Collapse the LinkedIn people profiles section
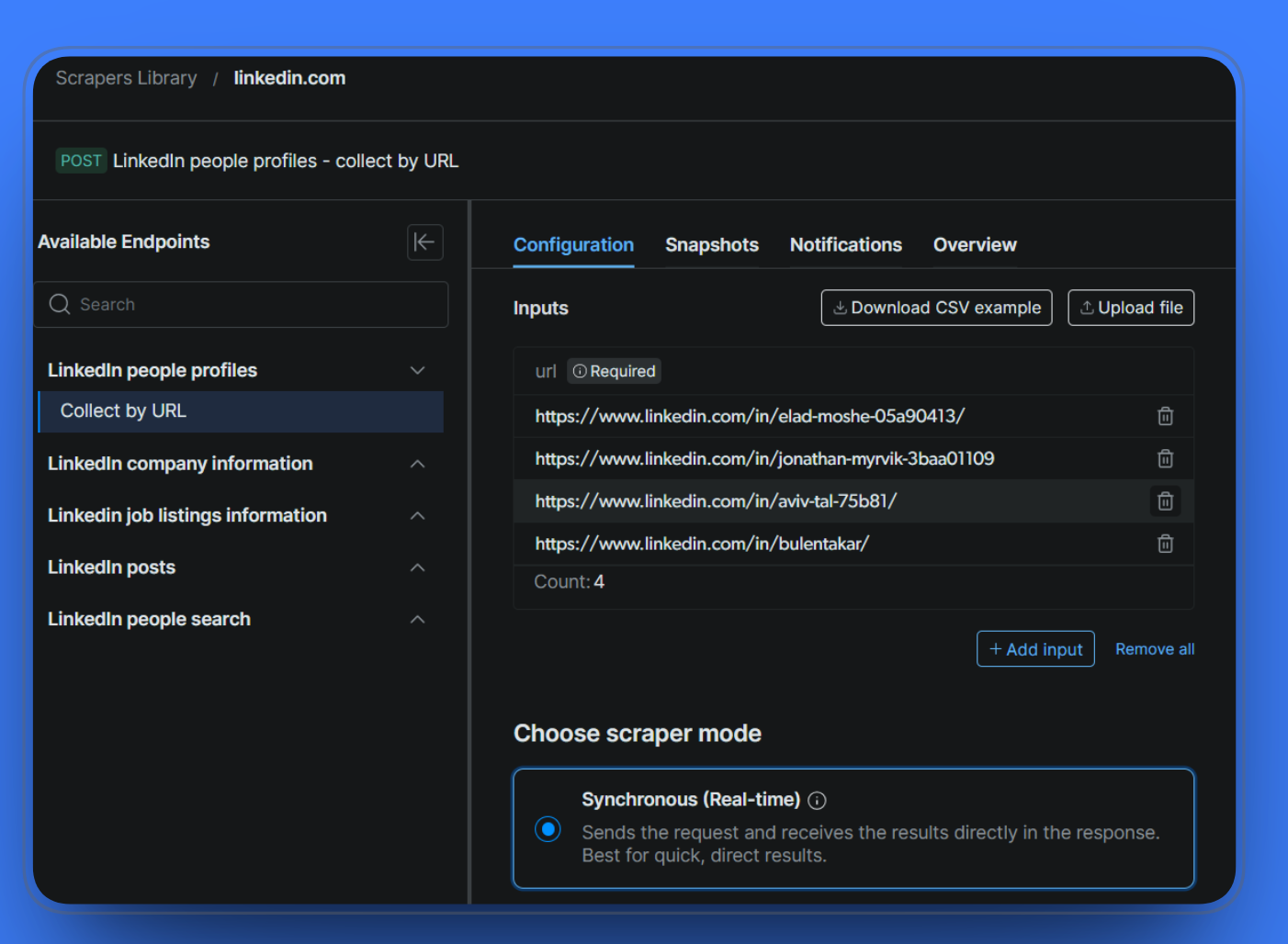This screenshot has height=944, width=1288. [x=417, y=370]
